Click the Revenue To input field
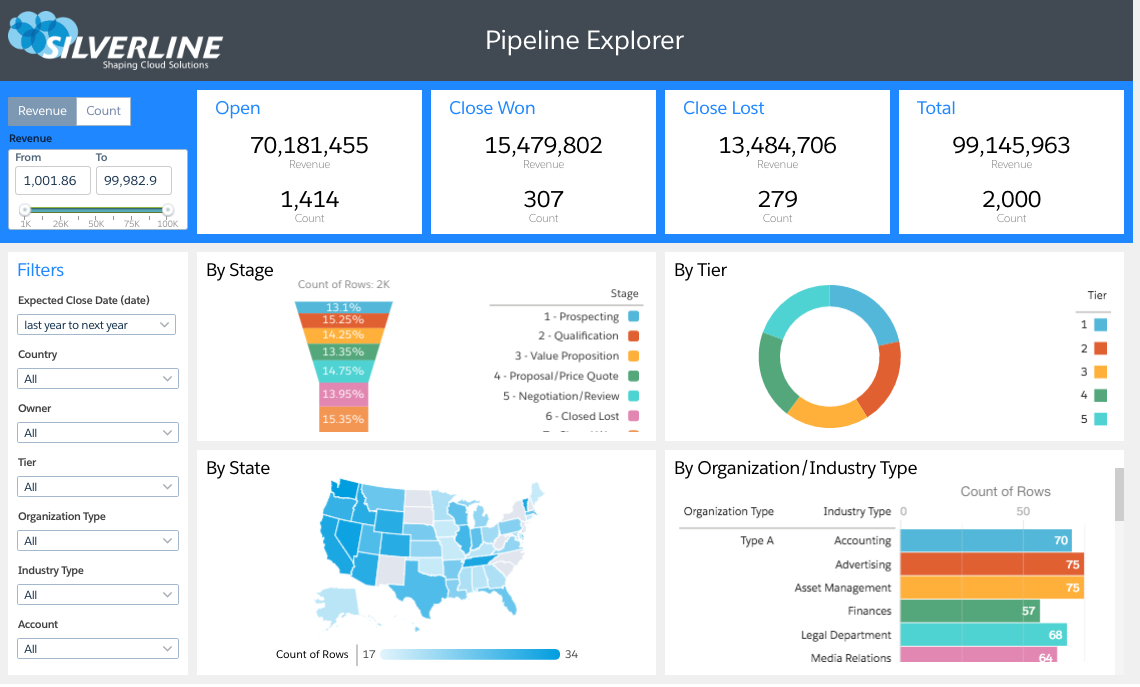 (x=133, y=180)
